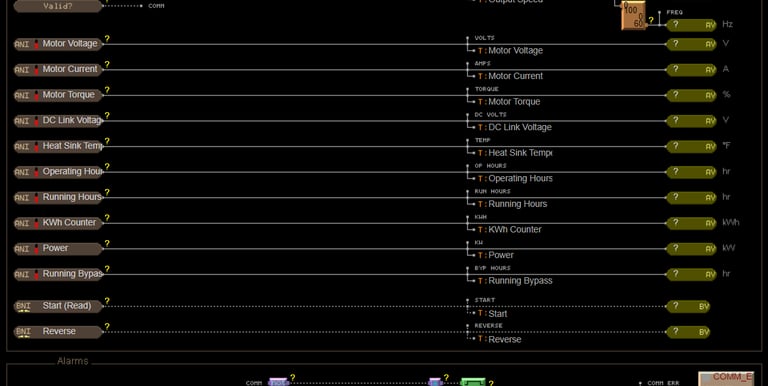Viewport: 768px width, 386px height.
Task: Select the Motor Current ANI input block
Action: coord(58,70)
